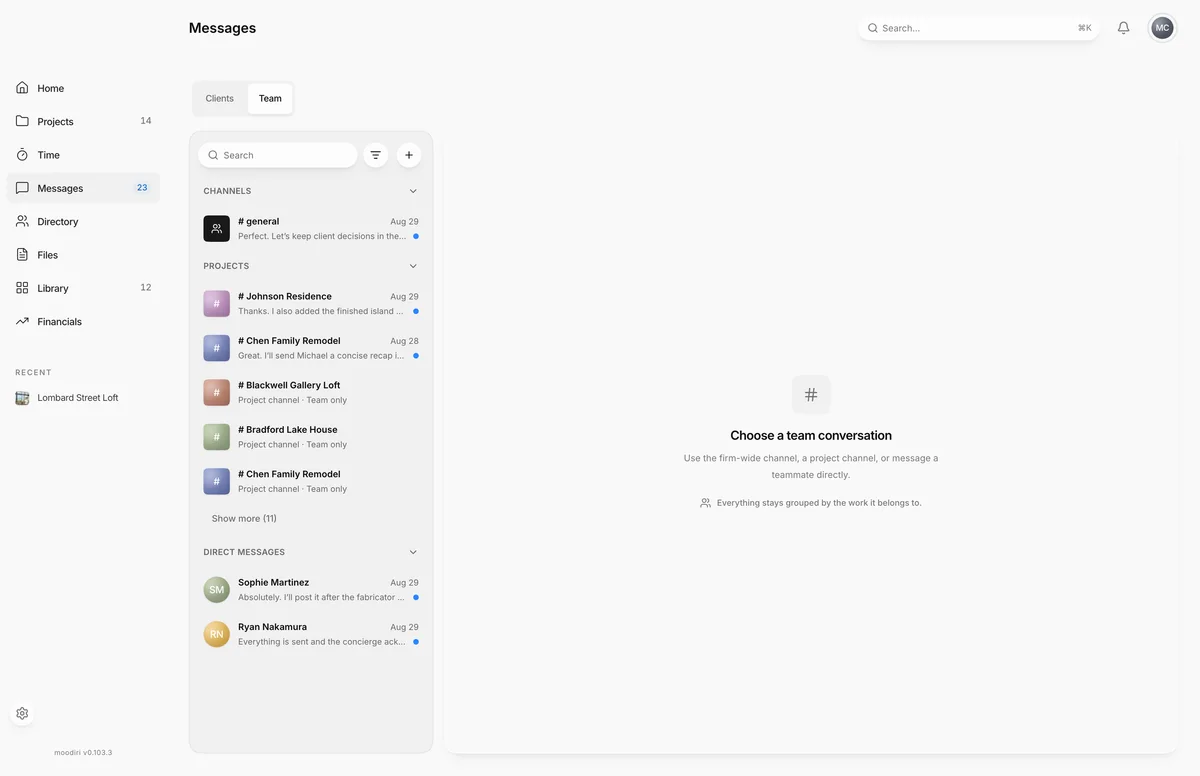This screenshot has width=1200, height=776.
Task: Open the notifications bell
Action: coord(1123,28)
